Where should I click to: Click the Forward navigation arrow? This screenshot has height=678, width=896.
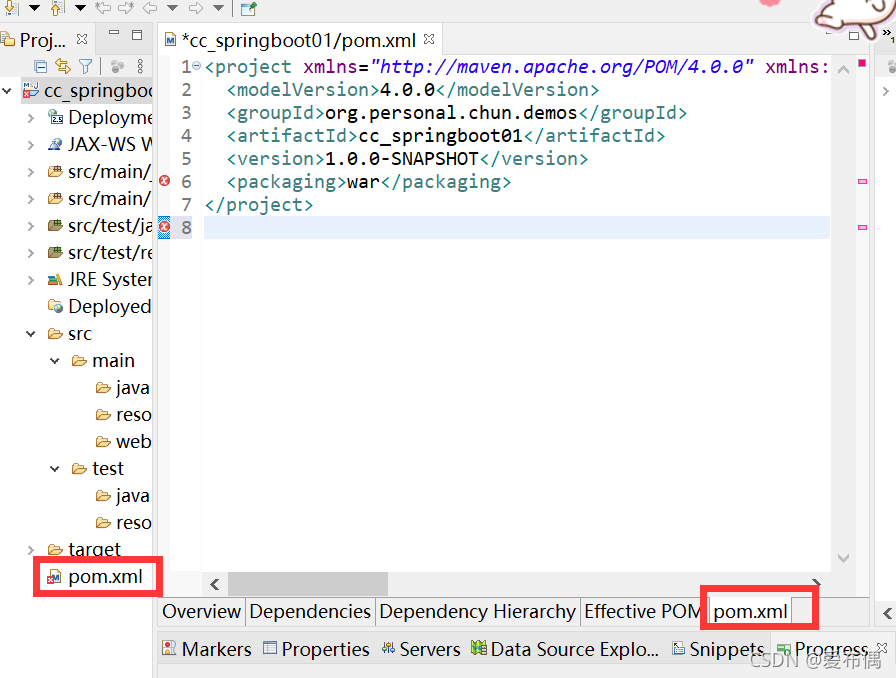pos(195,9)
